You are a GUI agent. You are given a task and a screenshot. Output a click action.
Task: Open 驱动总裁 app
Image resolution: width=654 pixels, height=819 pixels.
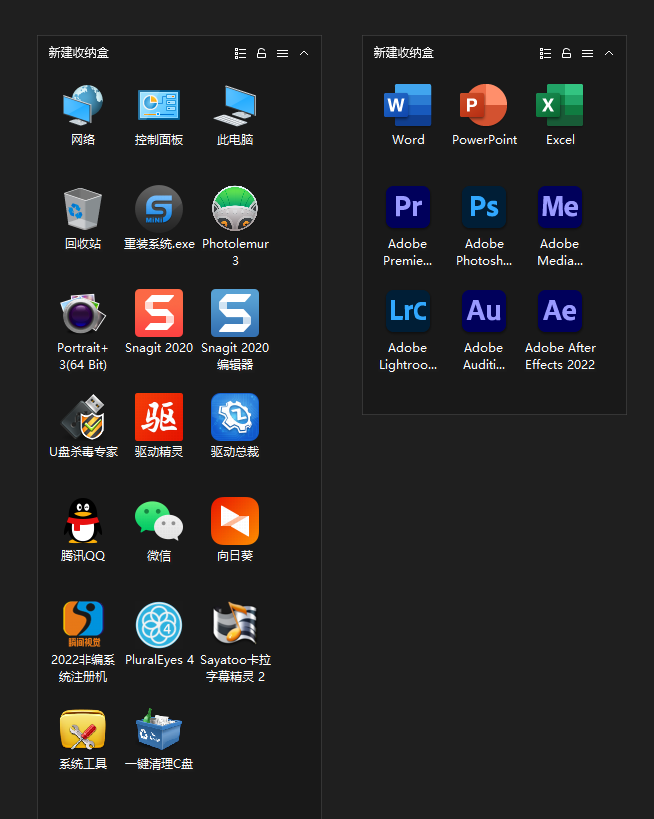tap(235, 417)
